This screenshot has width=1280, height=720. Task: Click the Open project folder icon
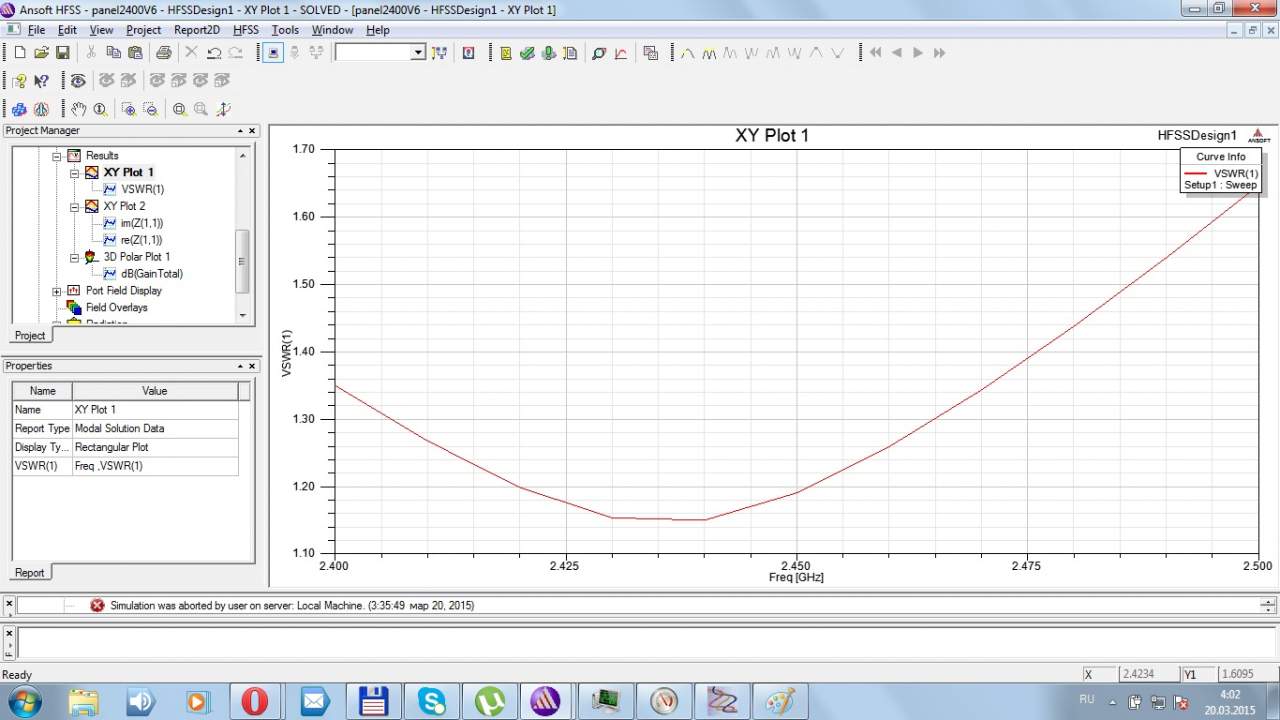point(41,53)
